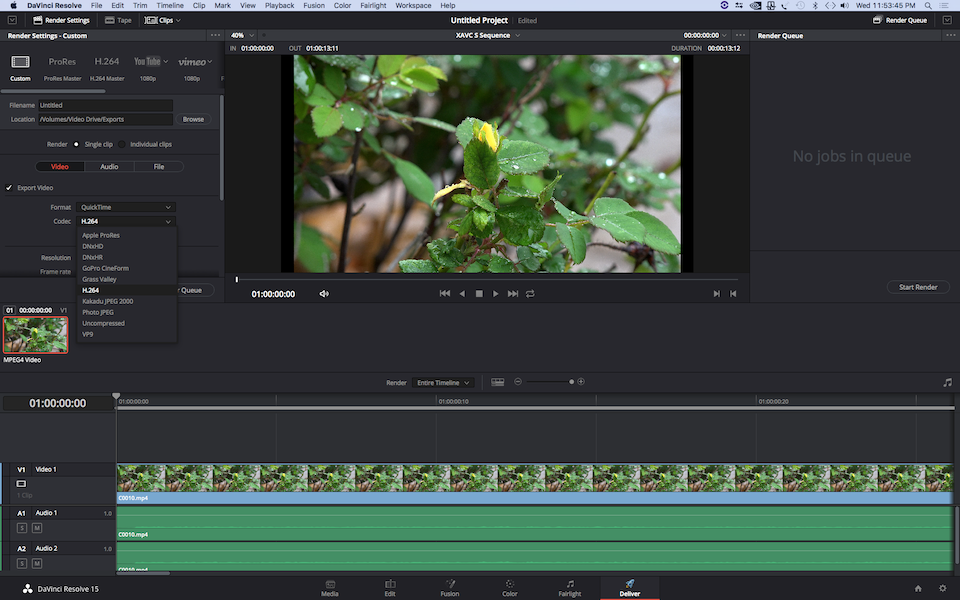960x600 pixels.
Task: Open the Media page
Action: pos(330,588)
